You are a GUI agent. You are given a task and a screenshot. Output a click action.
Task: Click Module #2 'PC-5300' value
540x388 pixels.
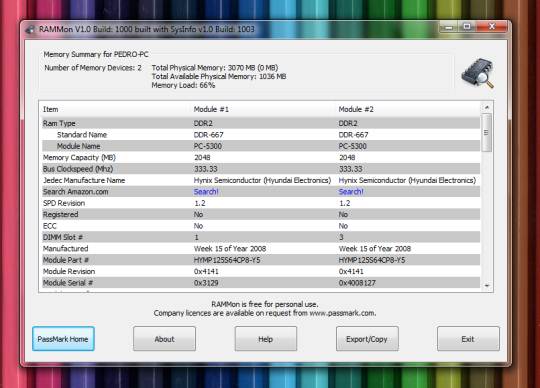tap(353, 146)
